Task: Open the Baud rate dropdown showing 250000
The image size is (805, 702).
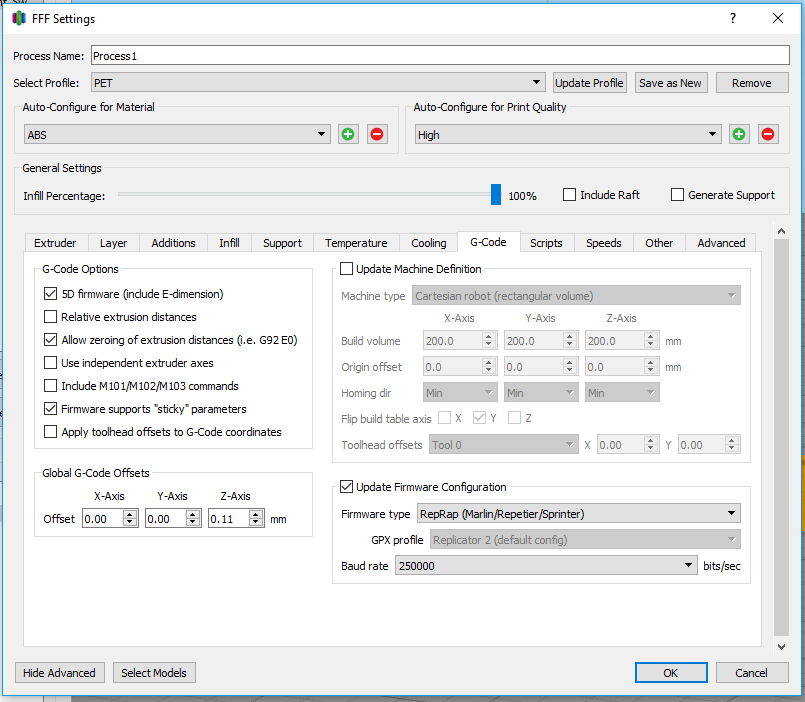Action: click(546, 565)
